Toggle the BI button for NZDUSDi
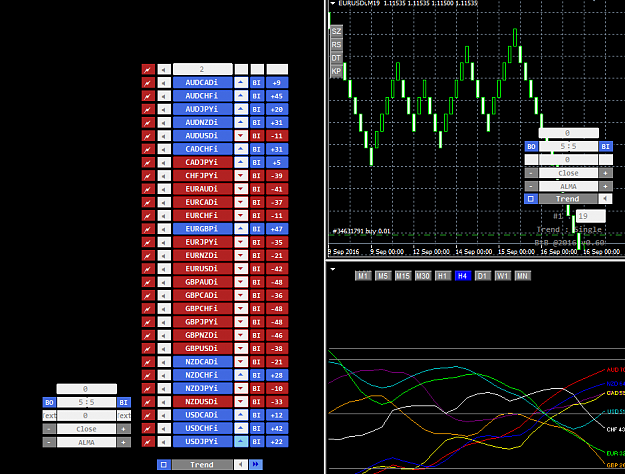 point(257,402)
